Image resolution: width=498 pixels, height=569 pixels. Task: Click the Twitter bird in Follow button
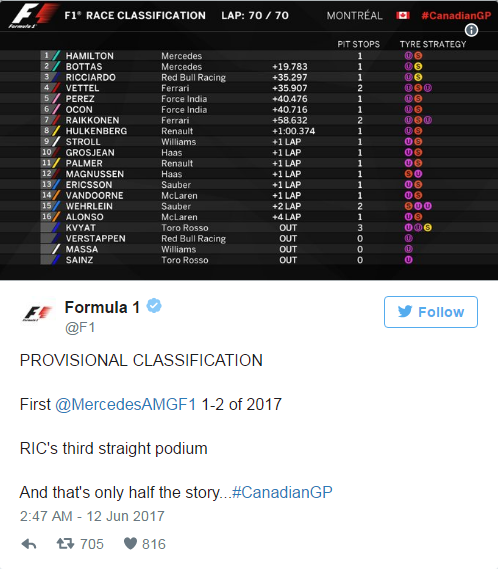[x=405, y=311]
